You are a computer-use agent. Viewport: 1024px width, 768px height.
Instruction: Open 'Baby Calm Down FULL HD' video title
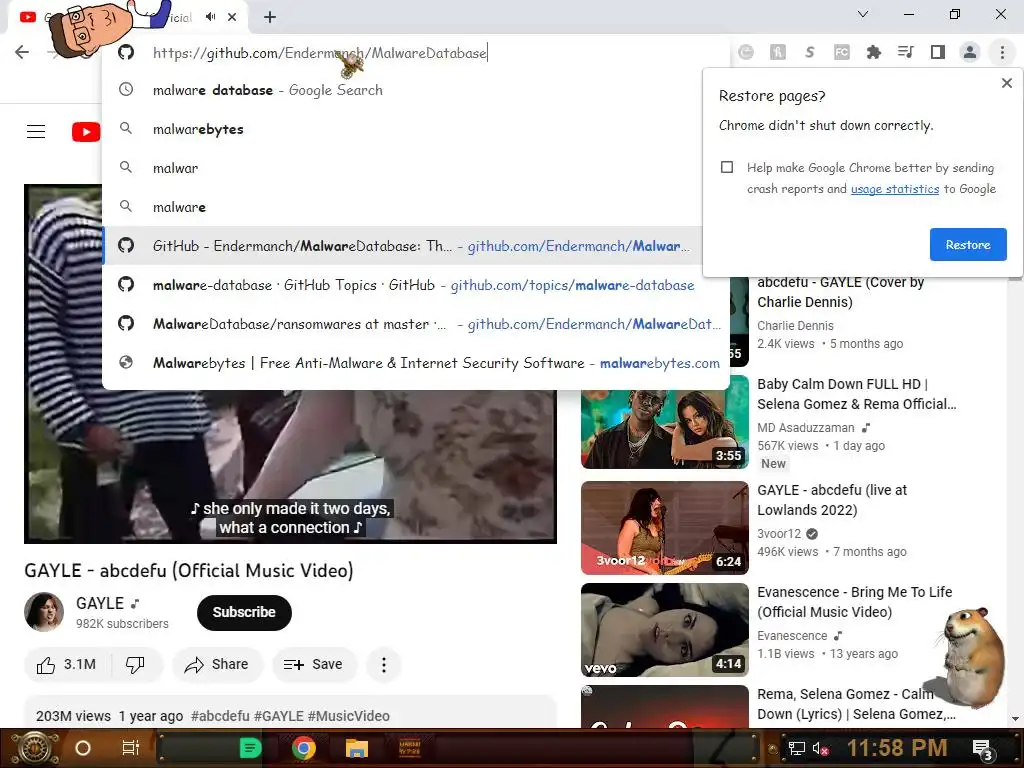point(856,394)
